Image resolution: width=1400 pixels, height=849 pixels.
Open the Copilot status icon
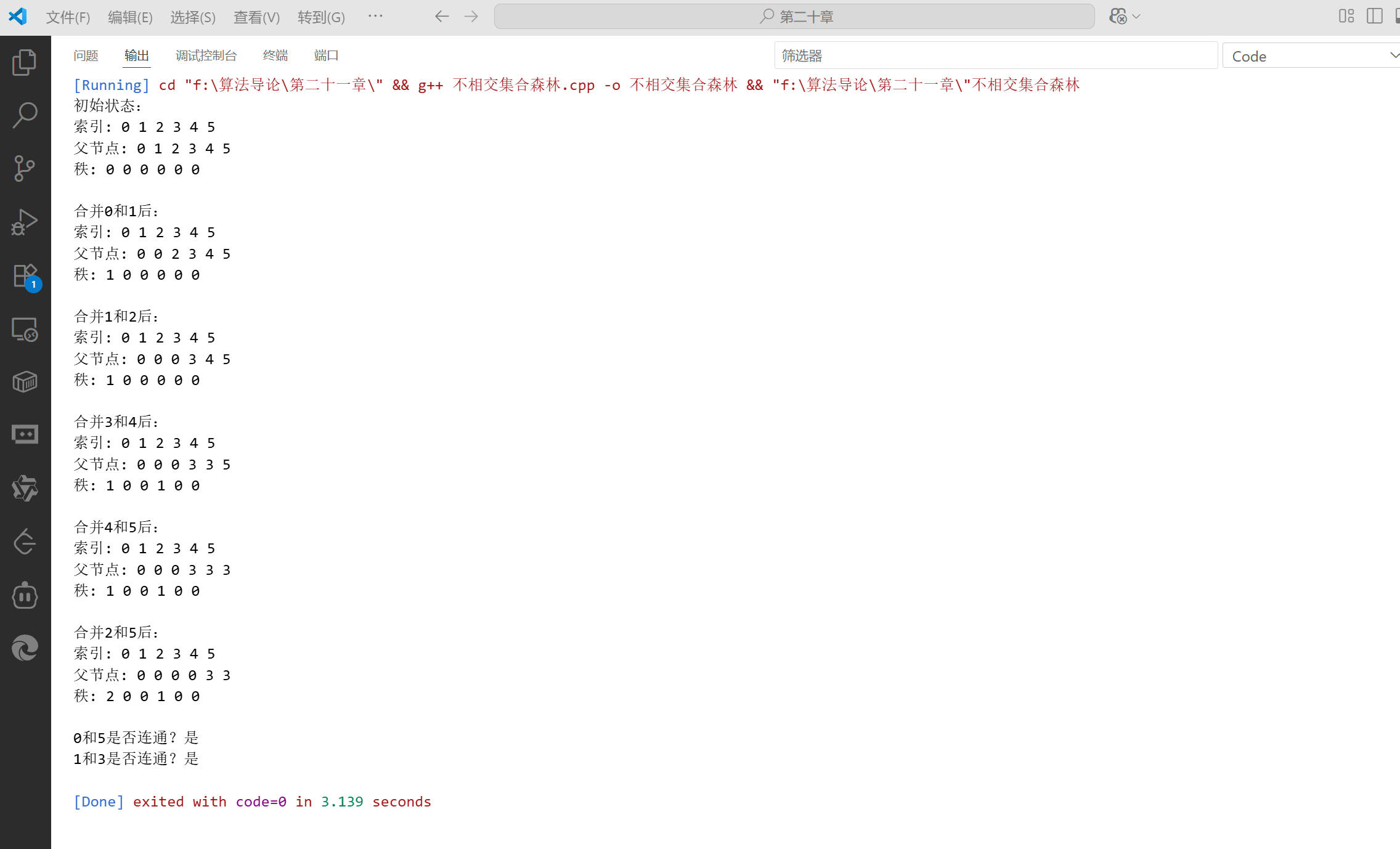pos(1118,16)
